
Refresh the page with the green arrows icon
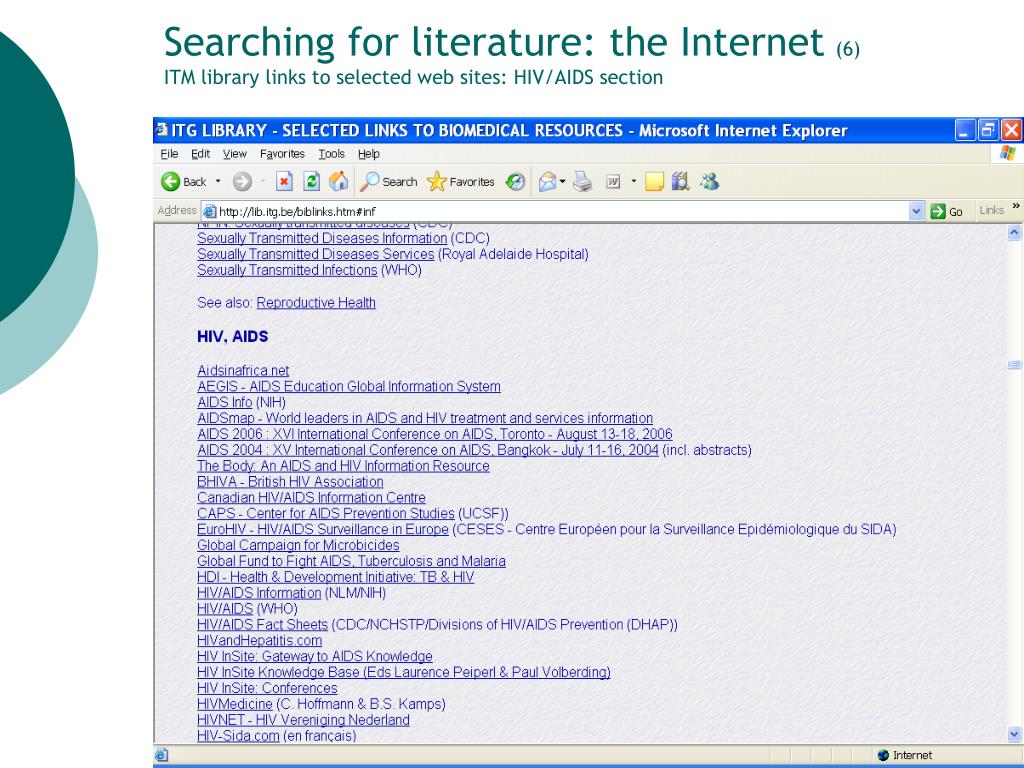(x=312, y=182)
